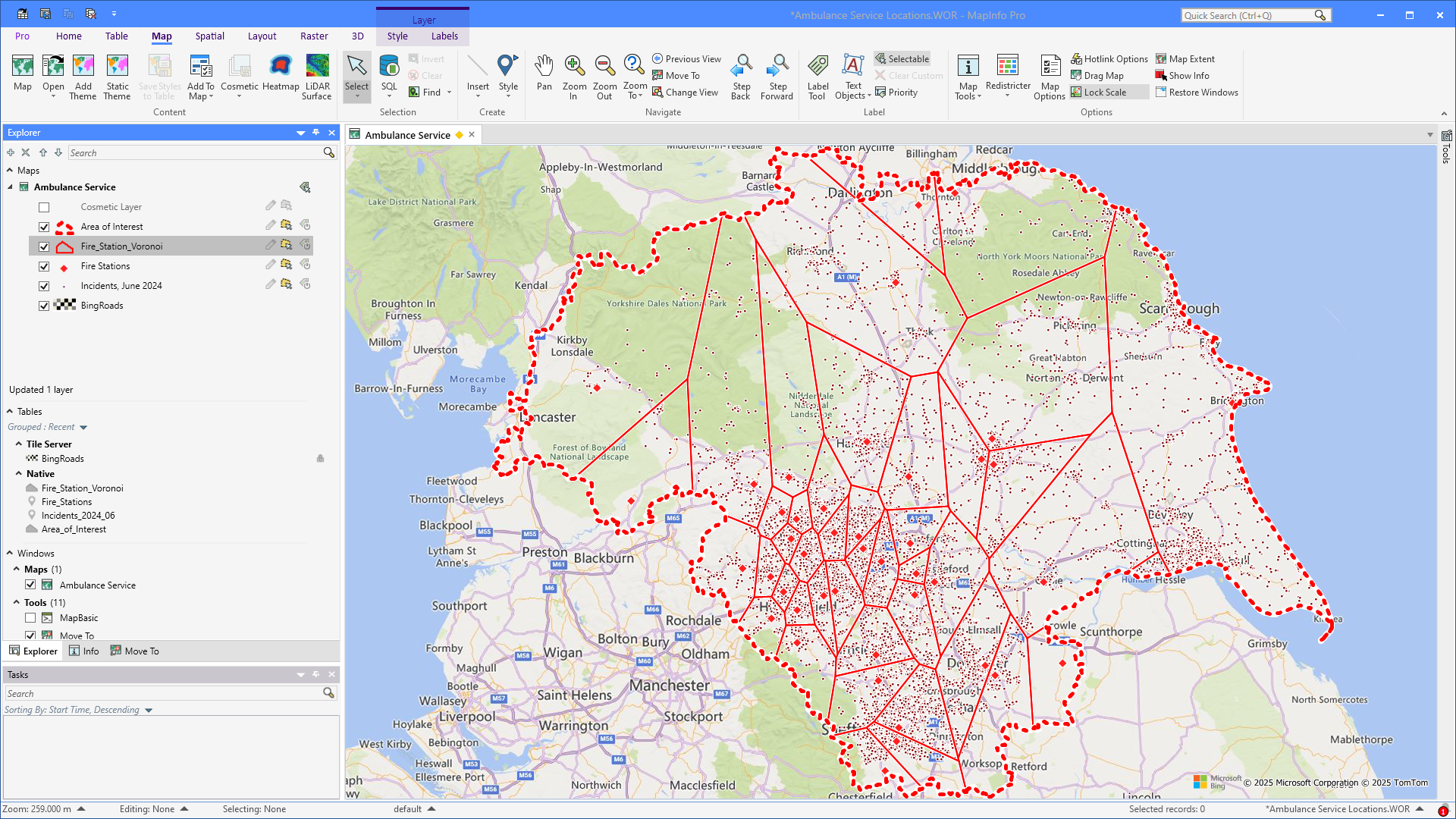1456x819 pixels.
Task: Uncheck the BingRoads layer checkbox
Action: click(44, 306)
